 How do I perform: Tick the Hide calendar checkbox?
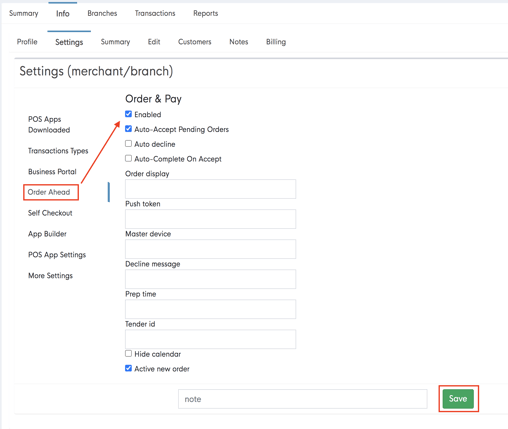pyautogui.click(x=128, y=353)
